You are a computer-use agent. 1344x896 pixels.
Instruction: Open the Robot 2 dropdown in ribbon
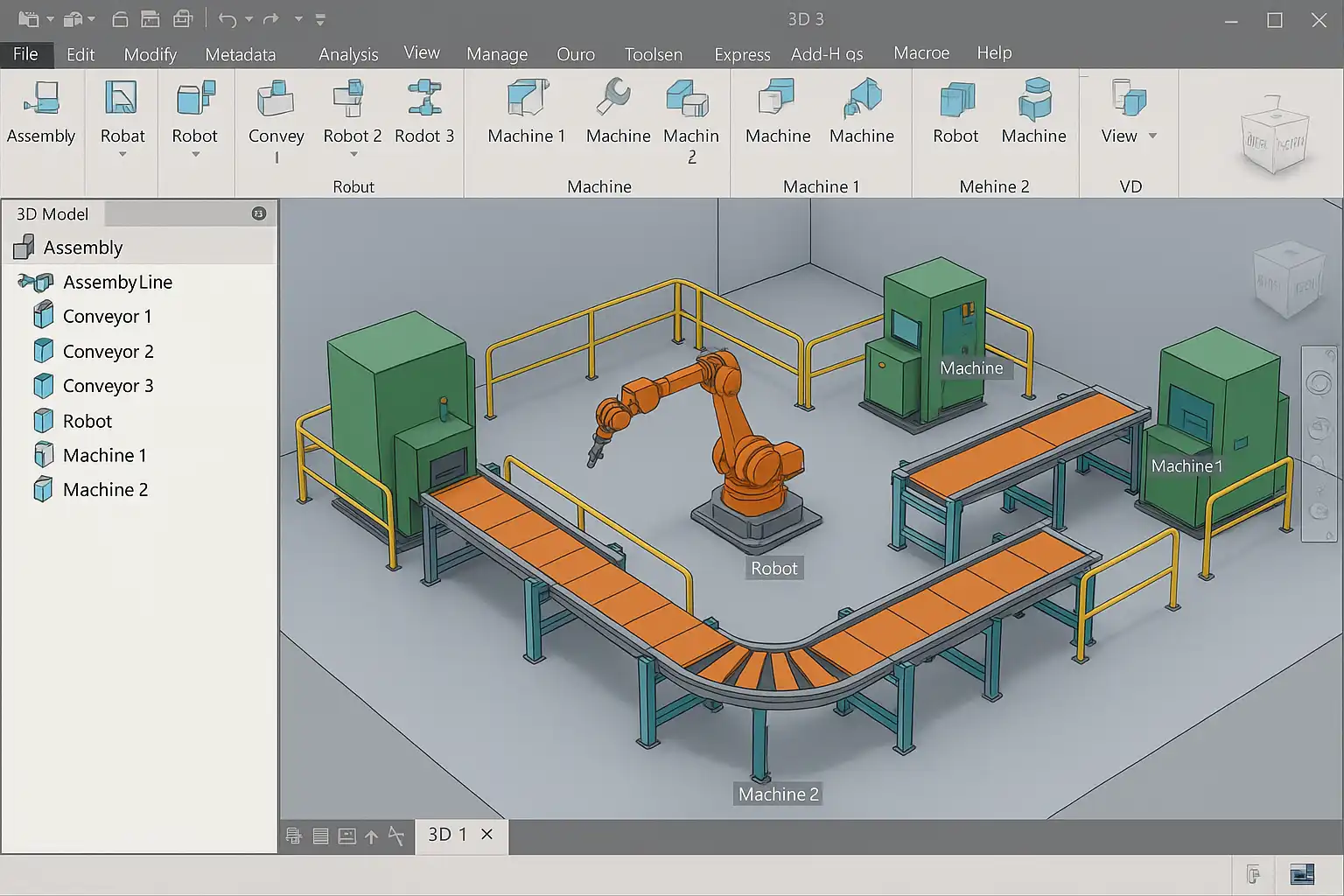(353, 155)
